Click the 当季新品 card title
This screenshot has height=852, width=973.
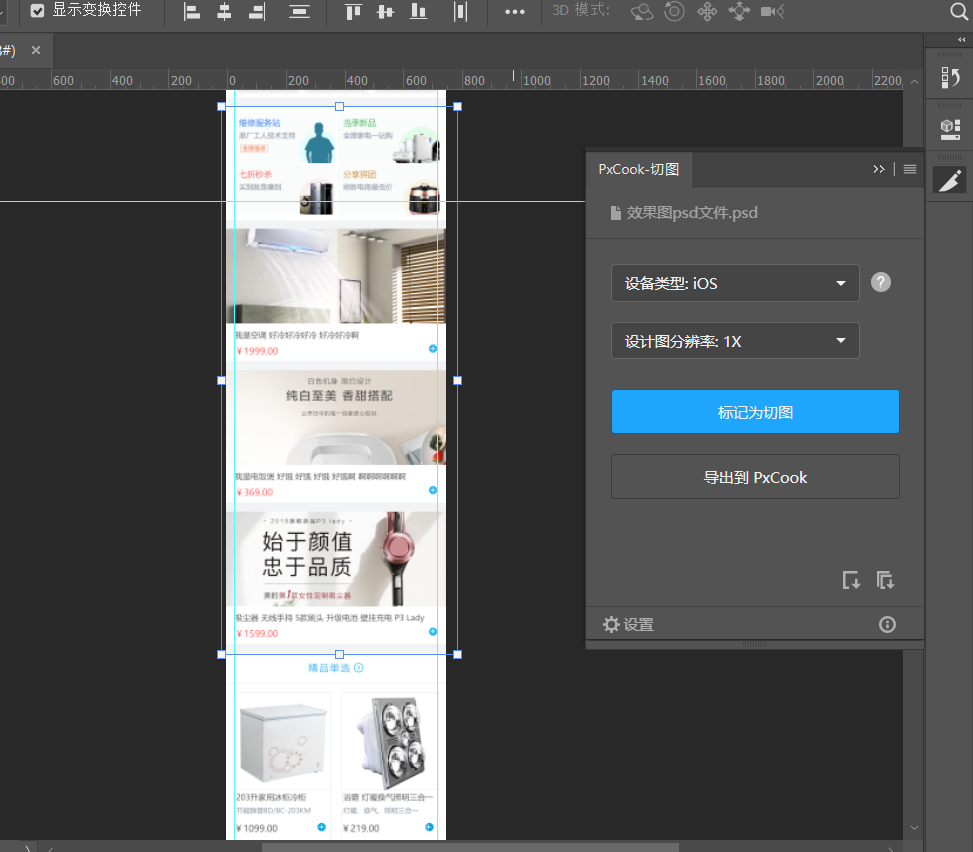(x=359, y=123)
